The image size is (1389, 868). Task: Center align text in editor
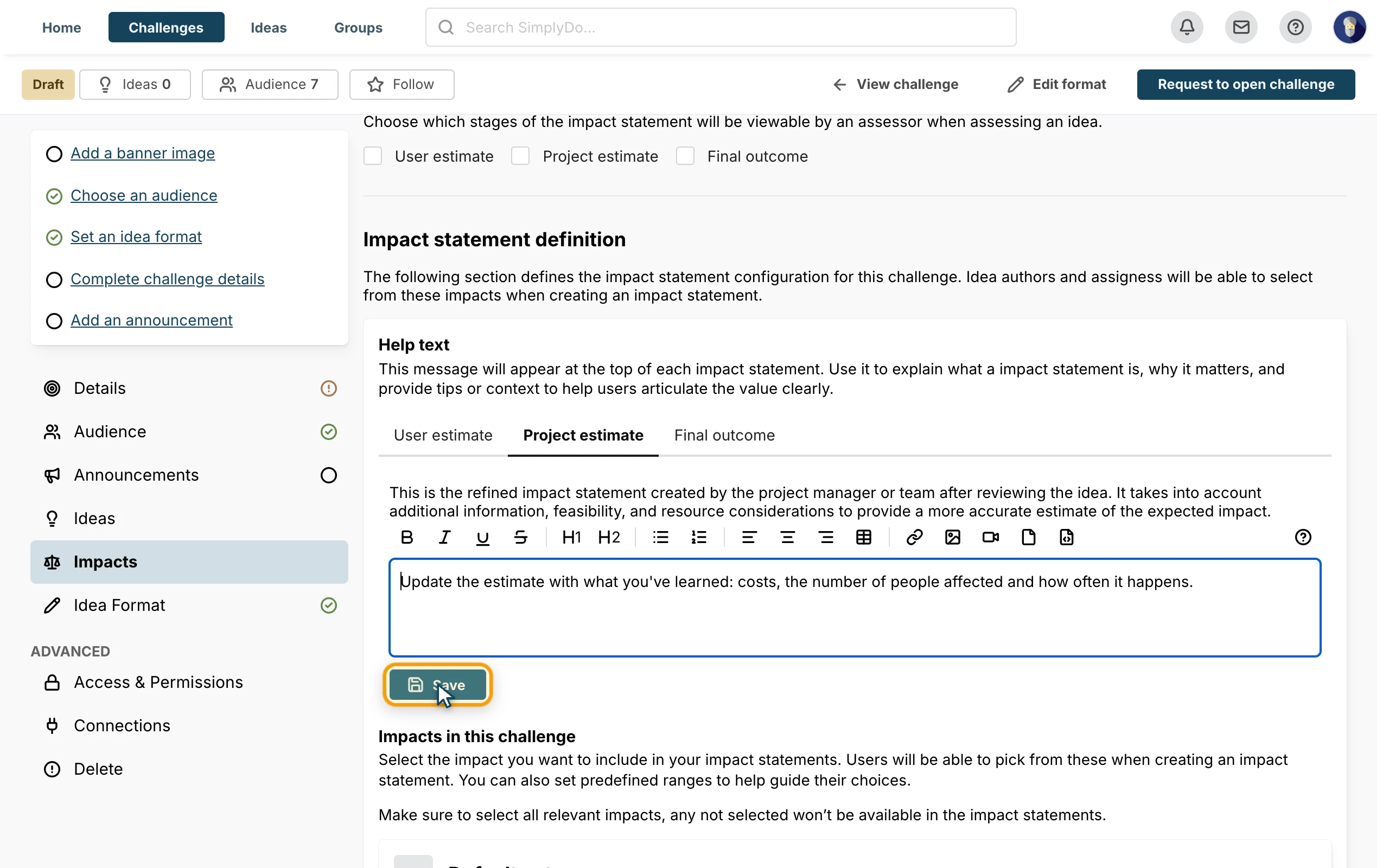pyautogui.click(x=787, y=537)
